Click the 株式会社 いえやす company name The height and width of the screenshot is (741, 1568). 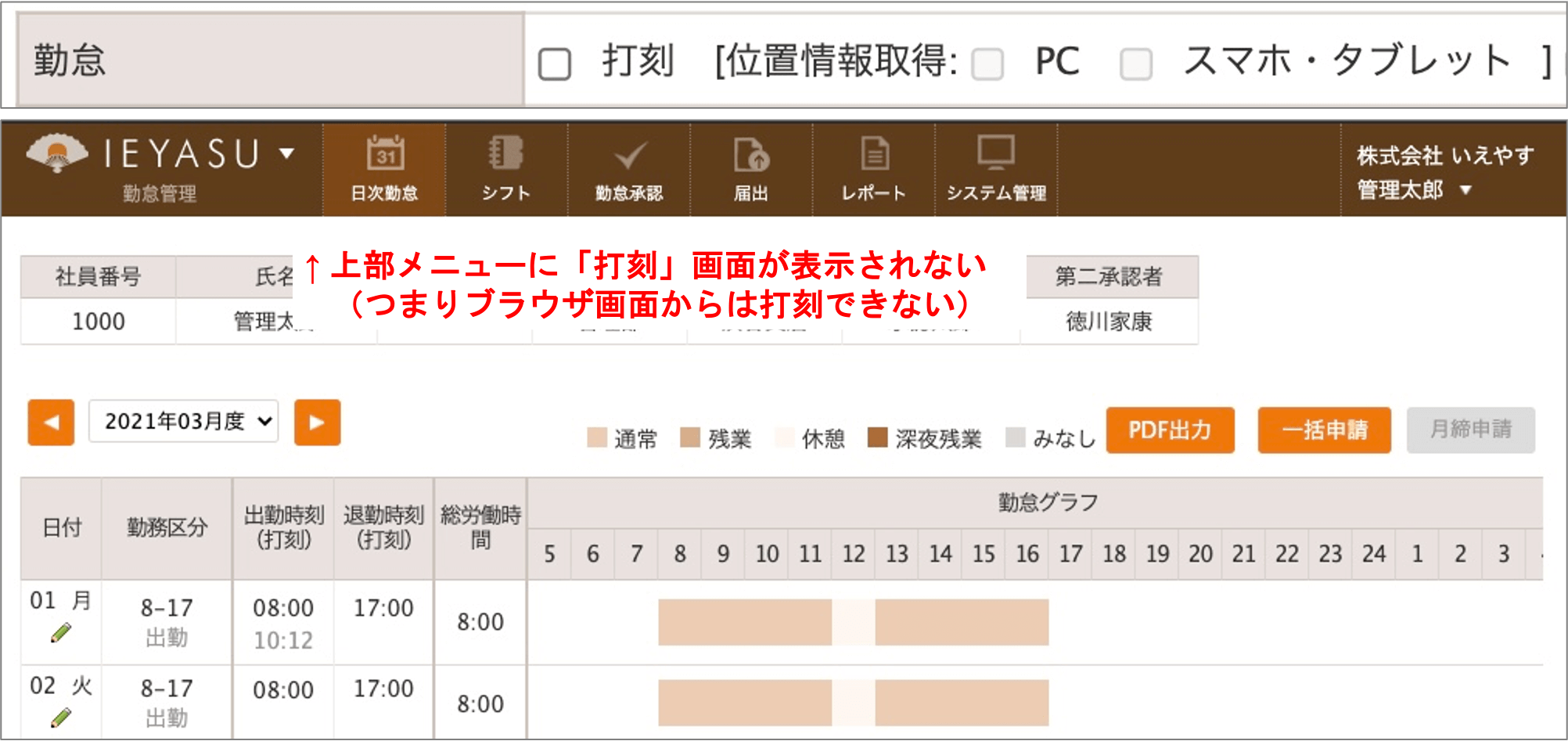1445,156
